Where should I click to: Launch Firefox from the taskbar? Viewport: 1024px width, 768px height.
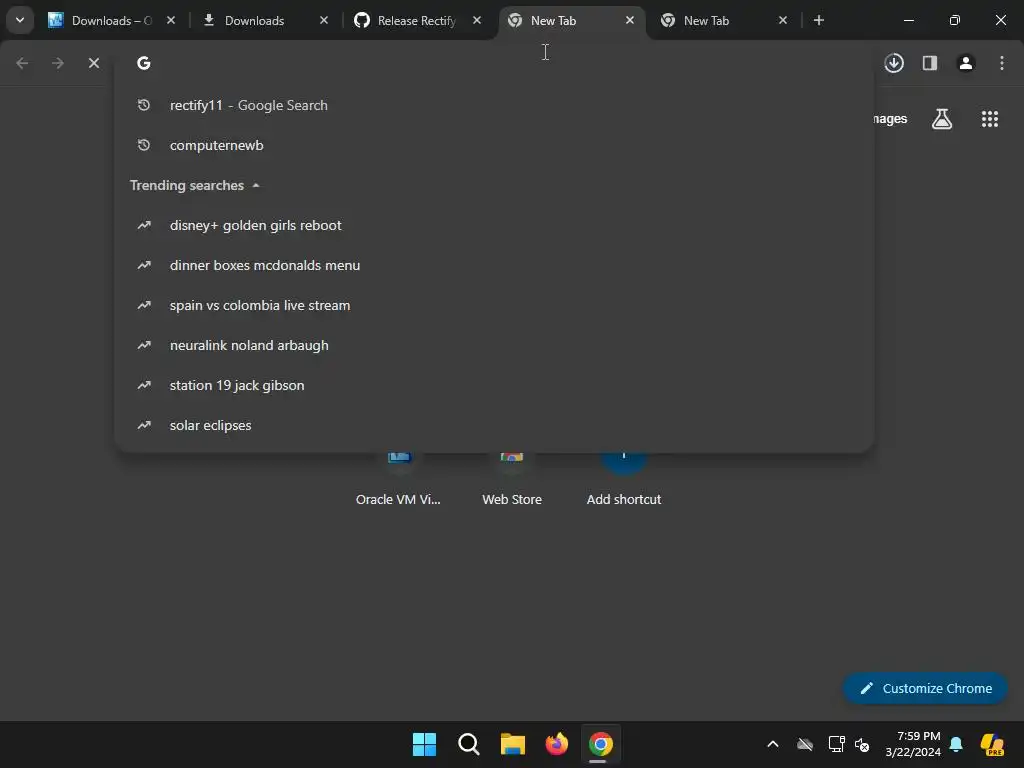556,744
